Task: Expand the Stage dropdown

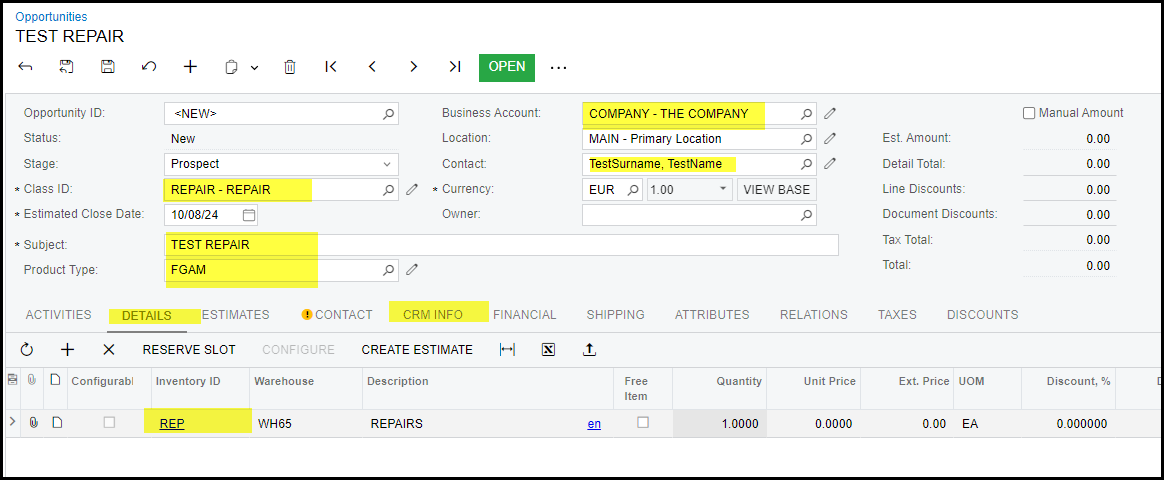Action: pyautogui.click(x=387, y=164)
